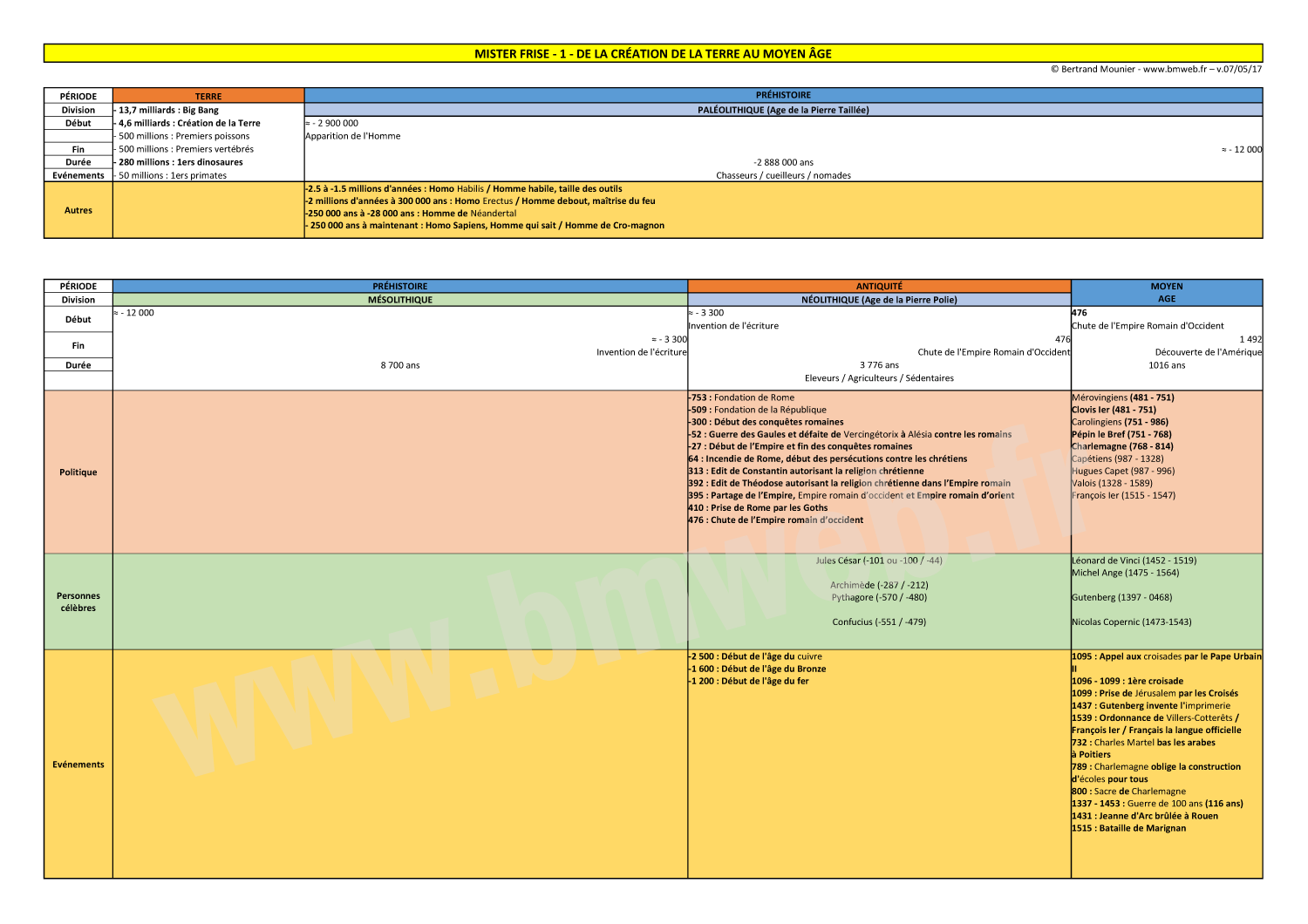Click the '-2 888 000 ans' duration
This screenshot has width=1308, height=924.
click(x=783, y=162)
